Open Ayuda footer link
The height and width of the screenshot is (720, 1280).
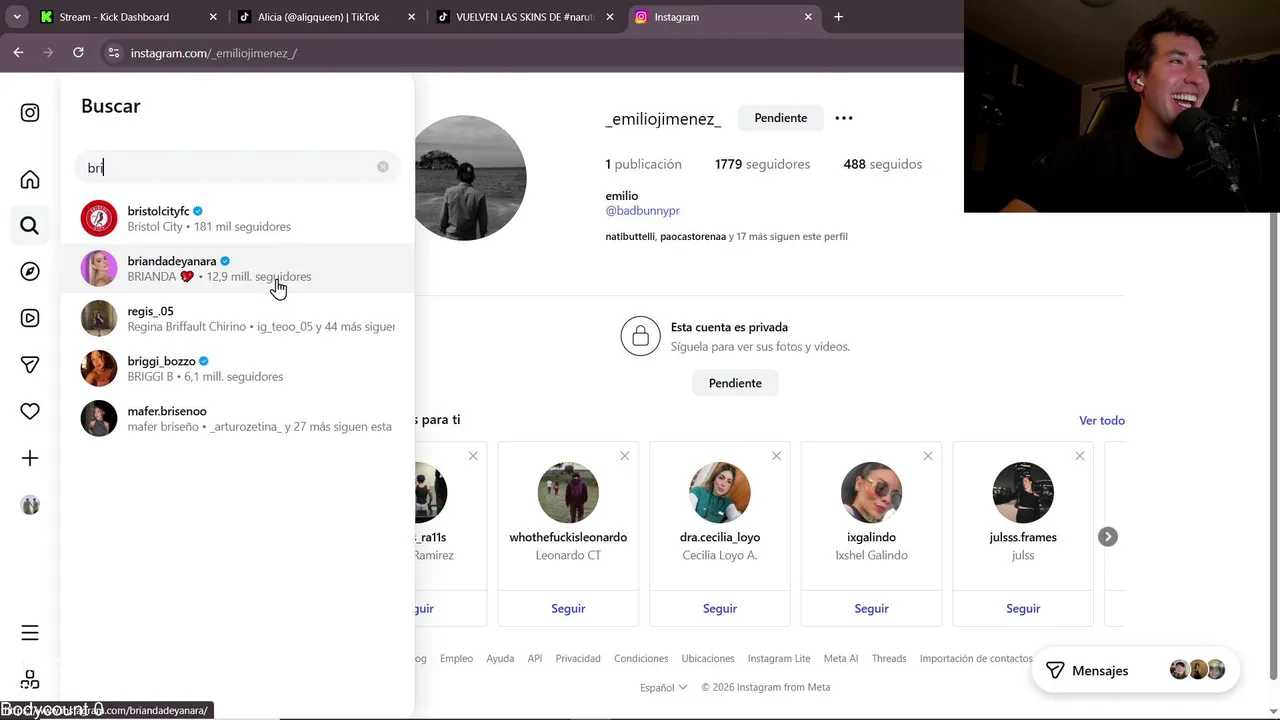[x=500, y=659]
